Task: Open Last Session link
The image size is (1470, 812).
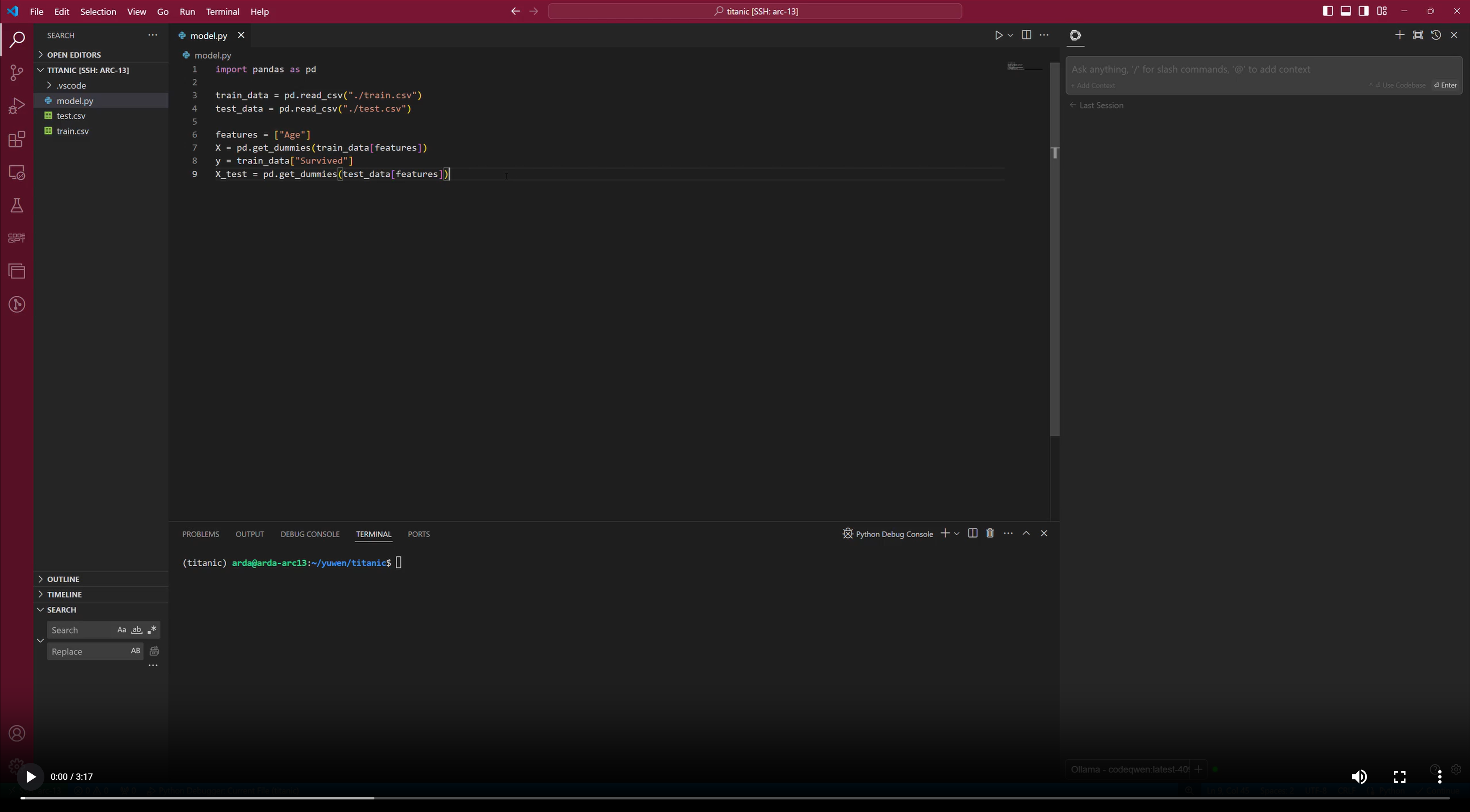Action: coord(1101,106)
